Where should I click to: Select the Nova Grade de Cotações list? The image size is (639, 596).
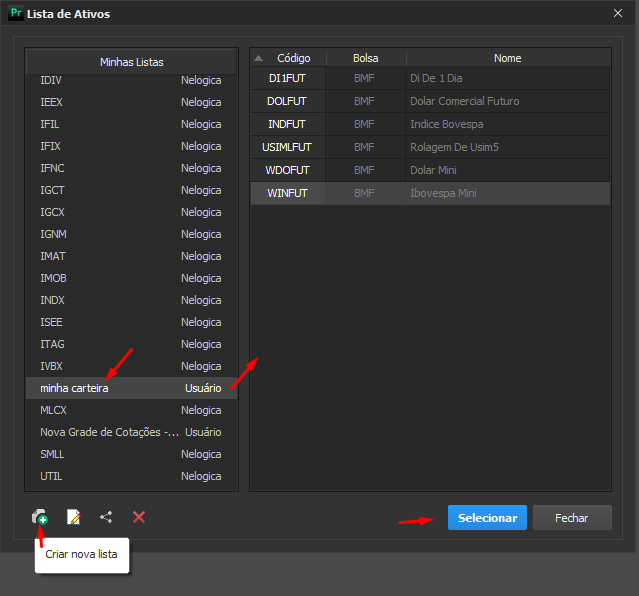[131, 433]
